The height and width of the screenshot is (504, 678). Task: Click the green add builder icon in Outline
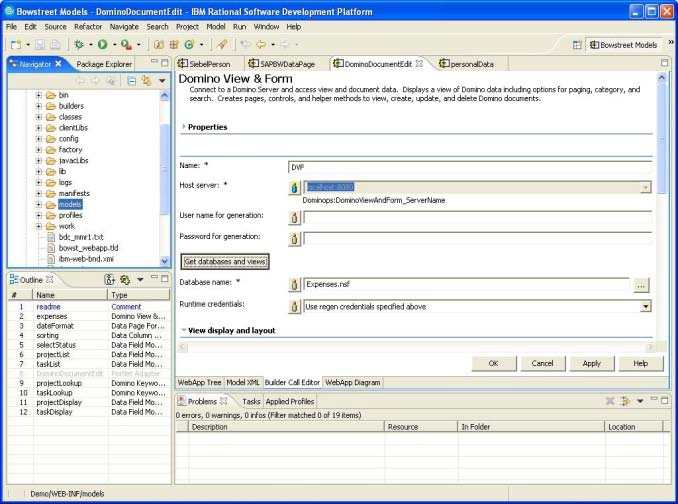coord(125,280)
